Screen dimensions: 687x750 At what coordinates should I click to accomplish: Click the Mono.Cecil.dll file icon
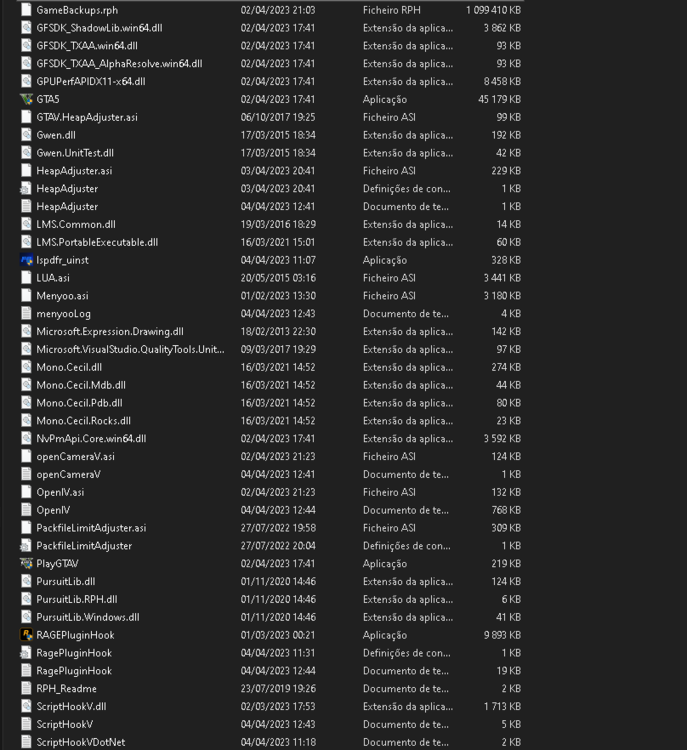pyautogui.click(x=26, y=367)
